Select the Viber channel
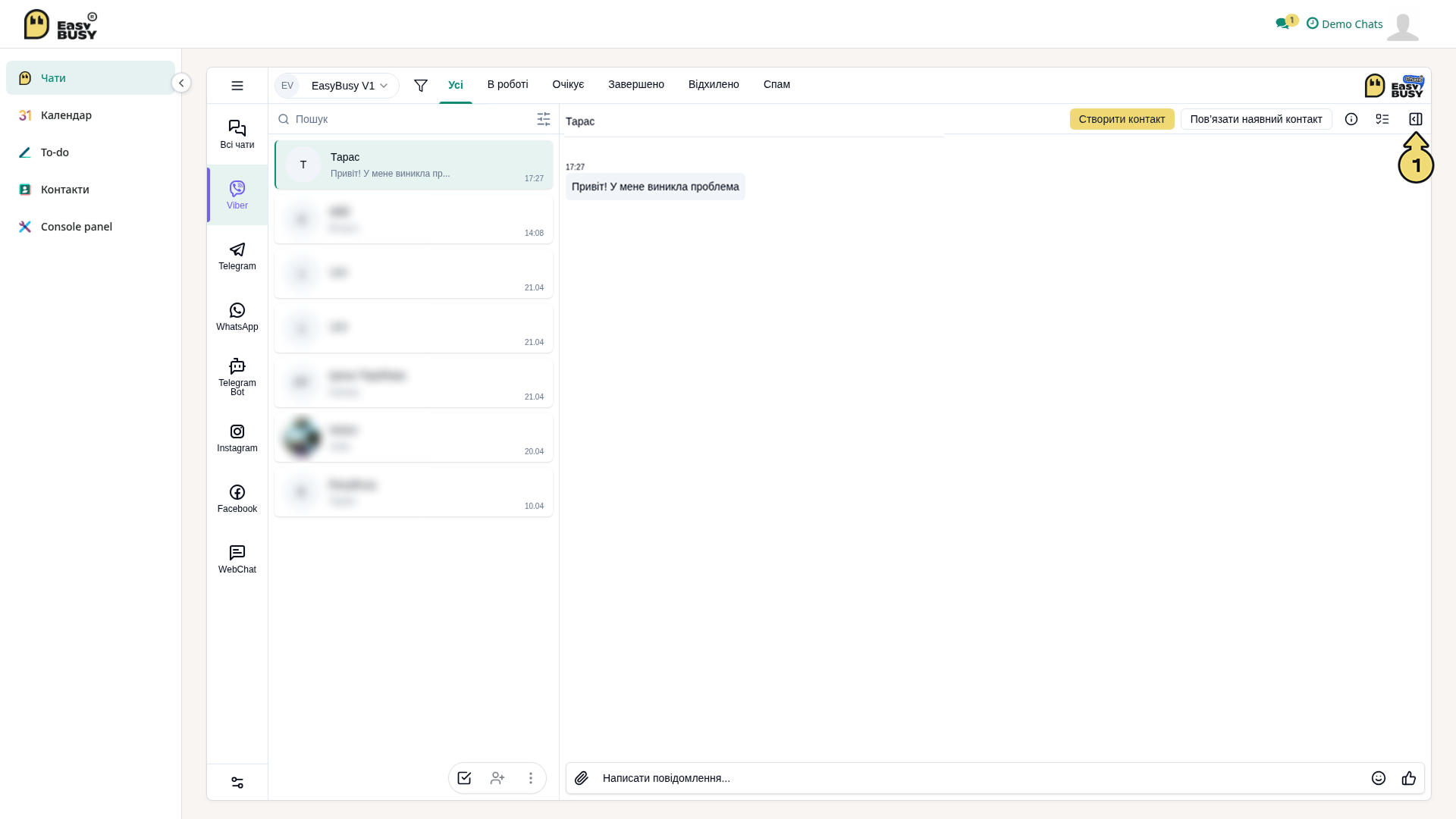 [237, 195]
